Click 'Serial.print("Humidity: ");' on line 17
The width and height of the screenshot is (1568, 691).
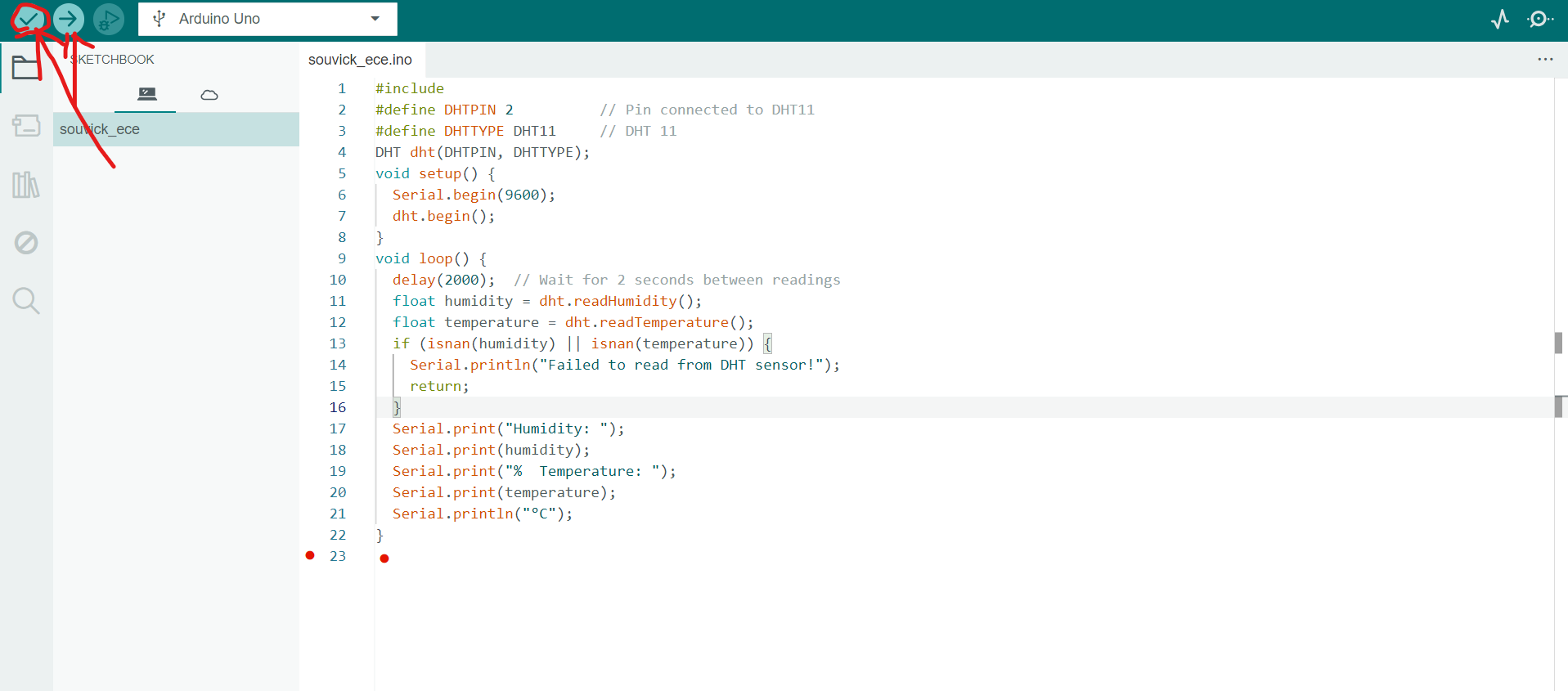pyautogui.click(x=508, y=429)
